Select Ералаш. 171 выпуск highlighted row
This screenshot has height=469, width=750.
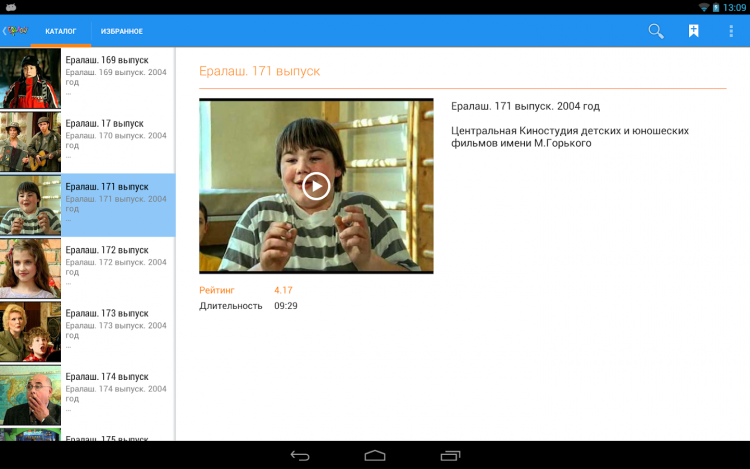(88, 205)
